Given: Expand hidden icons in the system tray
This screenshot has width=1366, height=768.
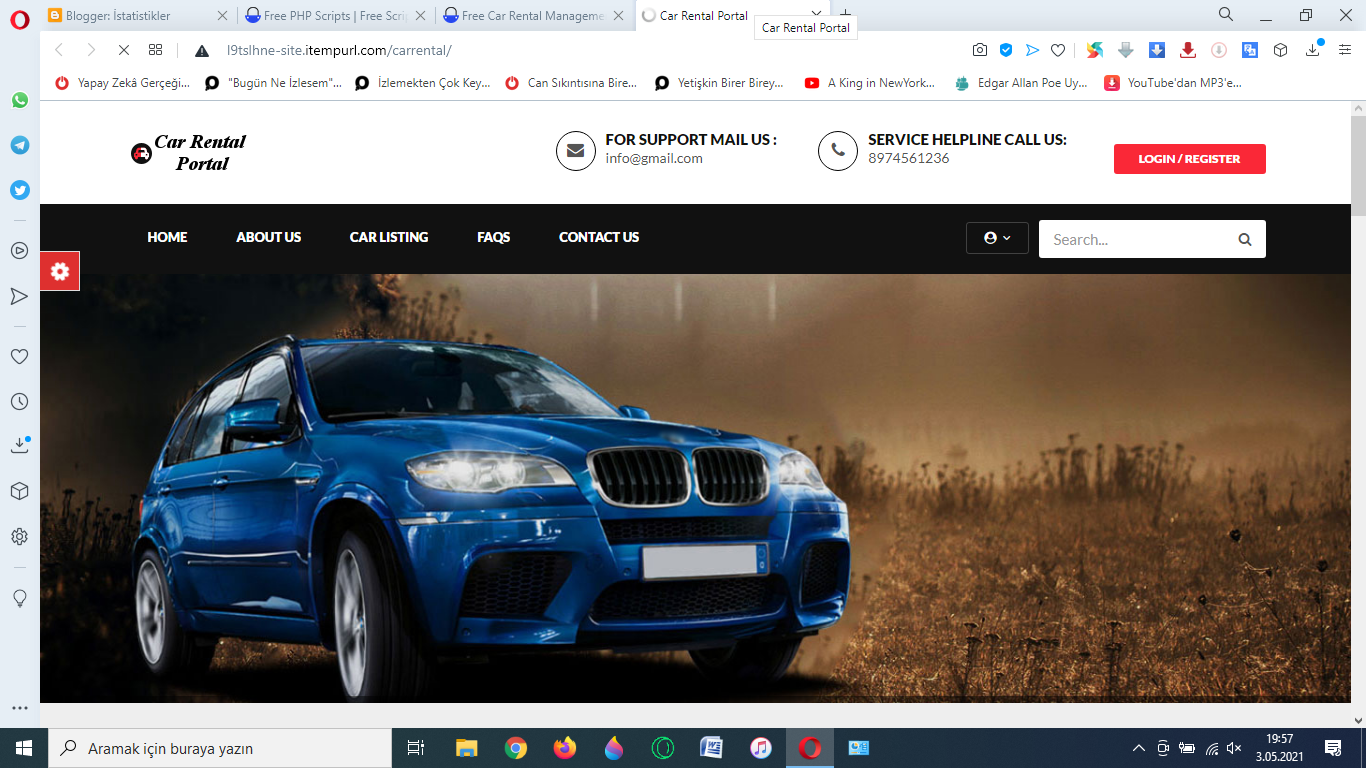Looking at the screenshot, I should pos(1137,747).
